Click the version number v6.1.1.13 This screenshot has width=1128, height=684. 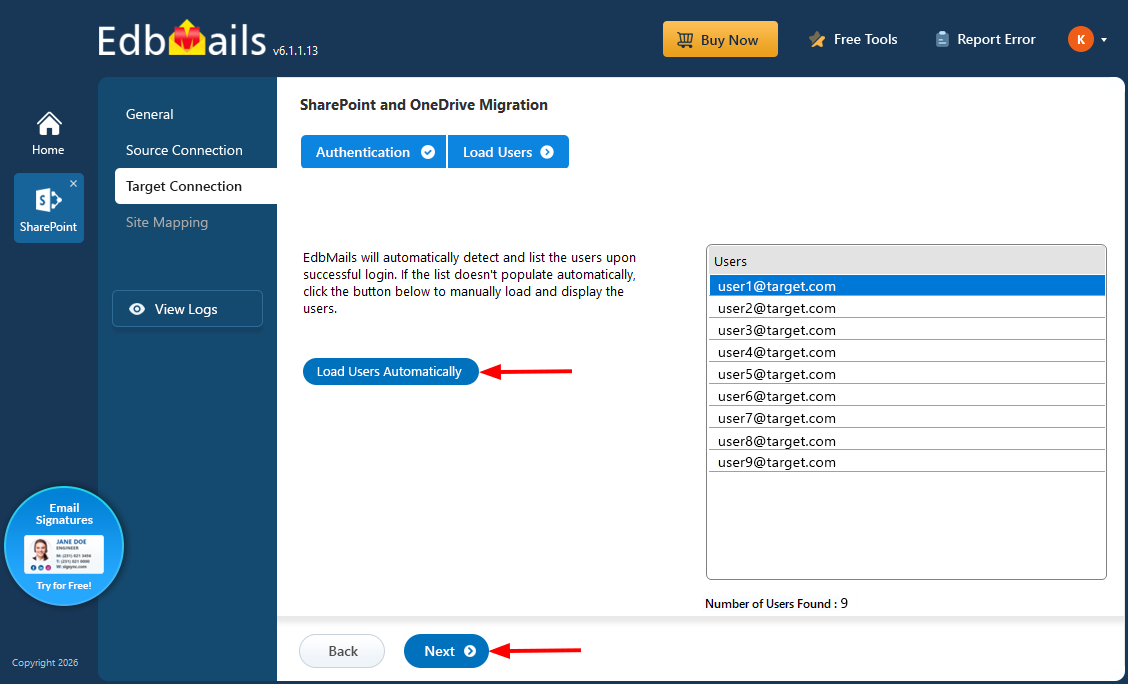(x=295, y=51)
